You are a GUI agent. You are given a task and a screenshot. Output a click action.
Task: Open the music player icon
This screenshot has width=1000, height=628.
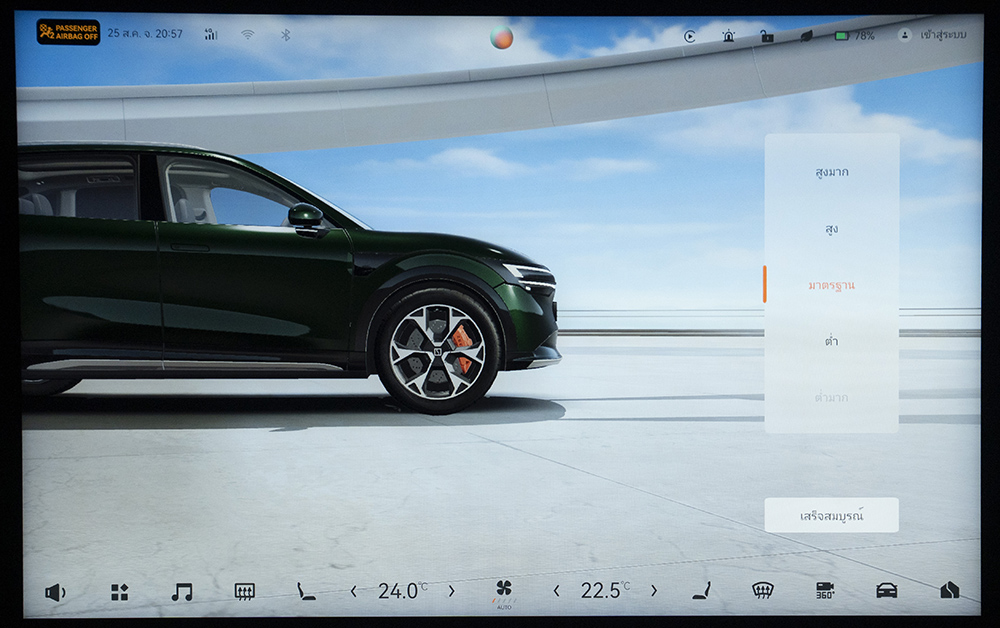(181, 592)
